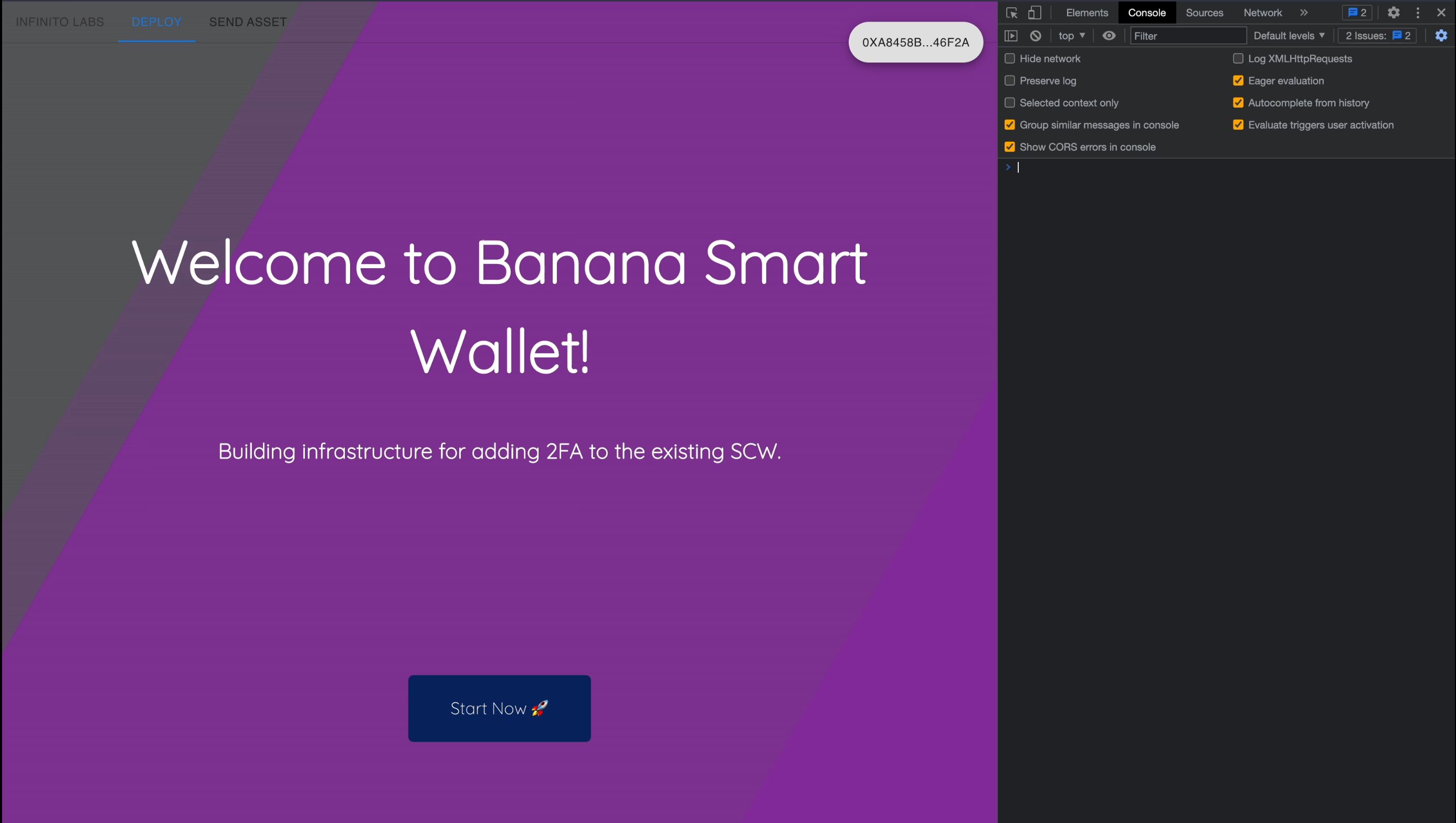Focus the console Filter input field
The height and width of the screenshot is (823, 1456).
tap(1188, 36)
